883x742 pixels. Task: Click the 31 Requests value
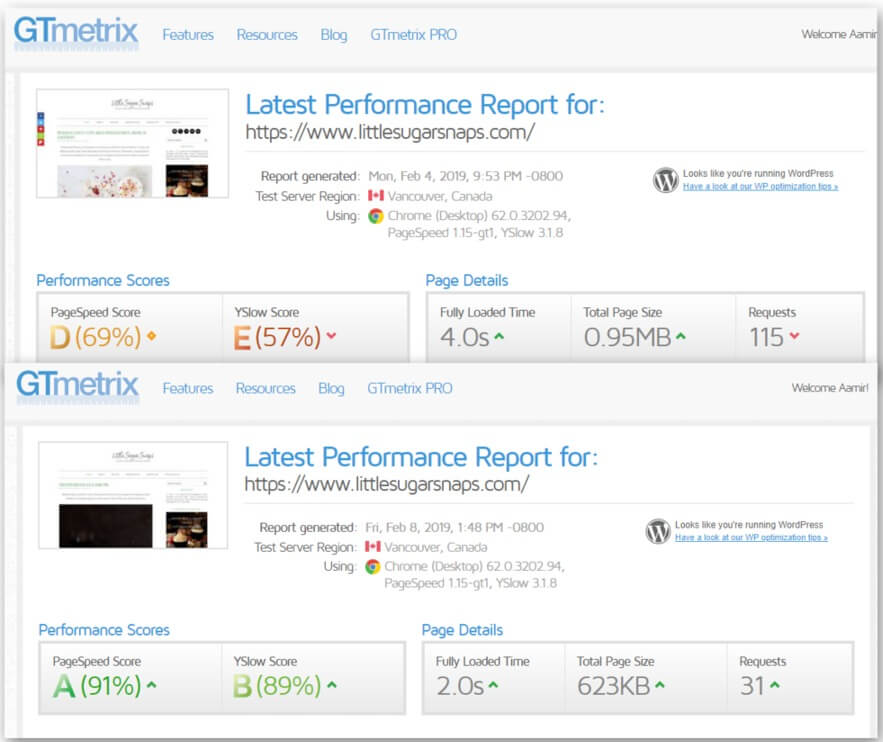[752, 686]
